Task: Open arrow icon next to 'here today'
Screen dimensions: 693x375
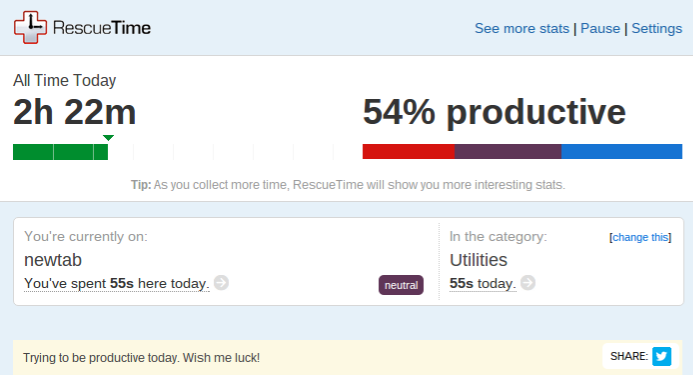Action: point(221,283)
